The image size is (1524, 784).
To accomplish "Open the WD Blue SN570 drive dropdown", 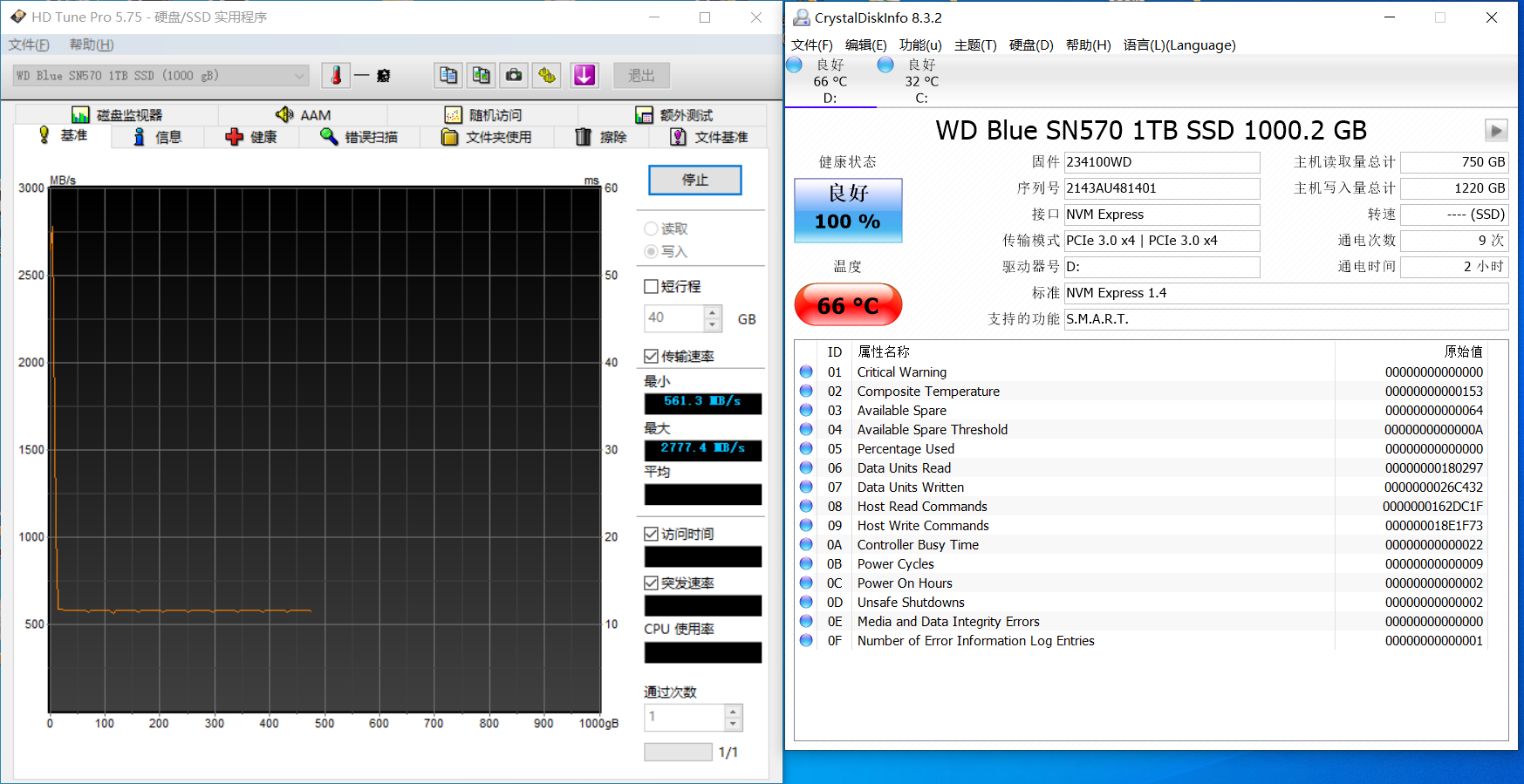I will click(161, 76).
